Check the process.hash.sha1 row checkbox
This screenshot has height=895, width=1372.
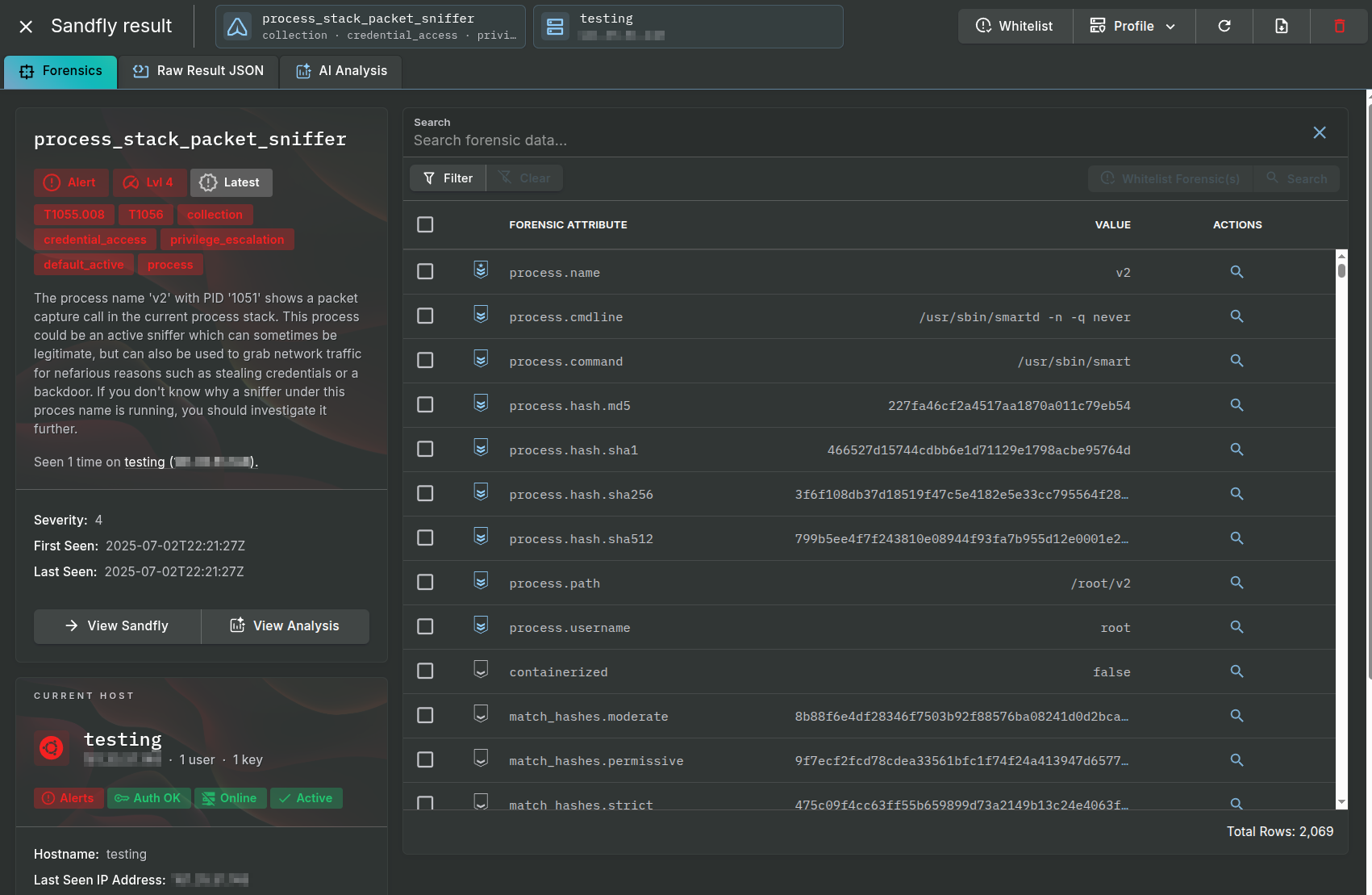pyautogui.click(x=425, y=449)
